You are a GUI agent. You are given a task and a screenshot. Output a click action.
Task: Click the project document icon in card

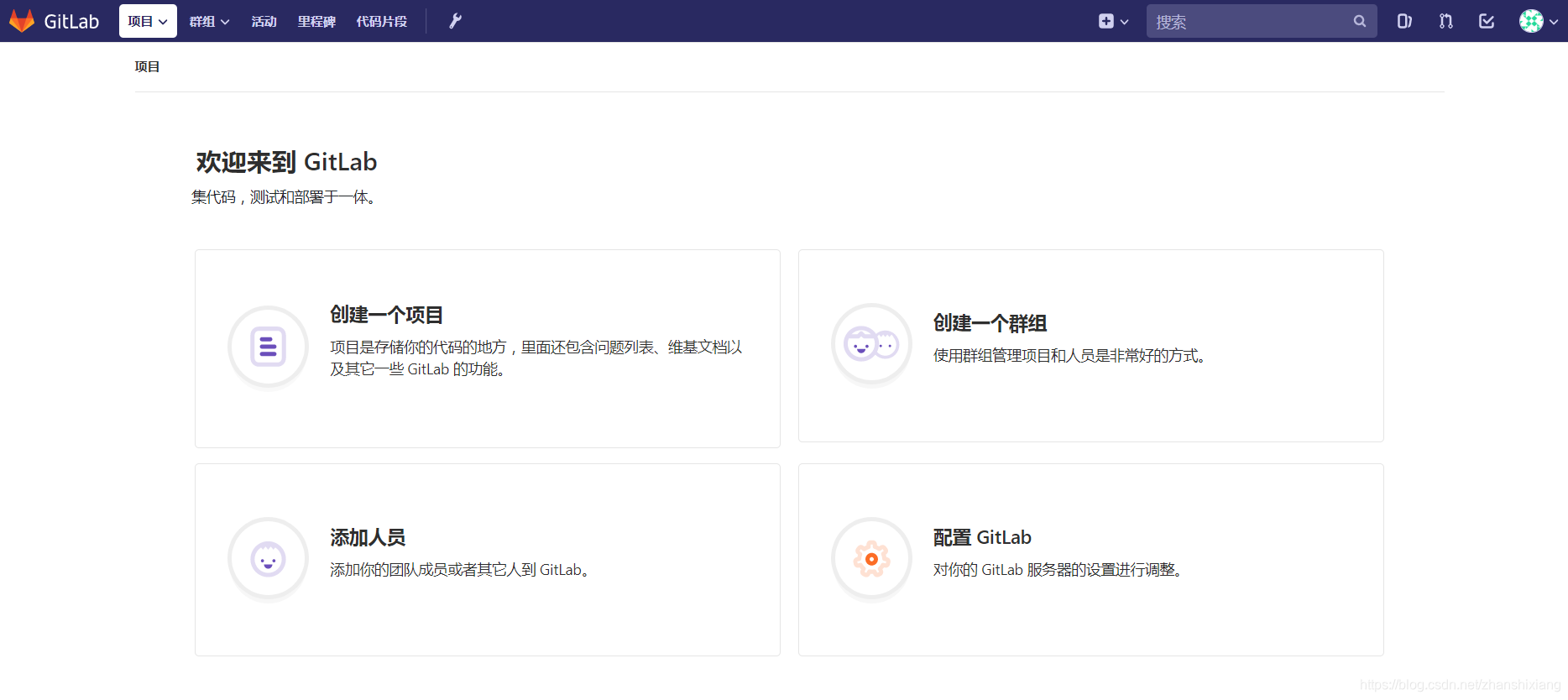(269, 346)
